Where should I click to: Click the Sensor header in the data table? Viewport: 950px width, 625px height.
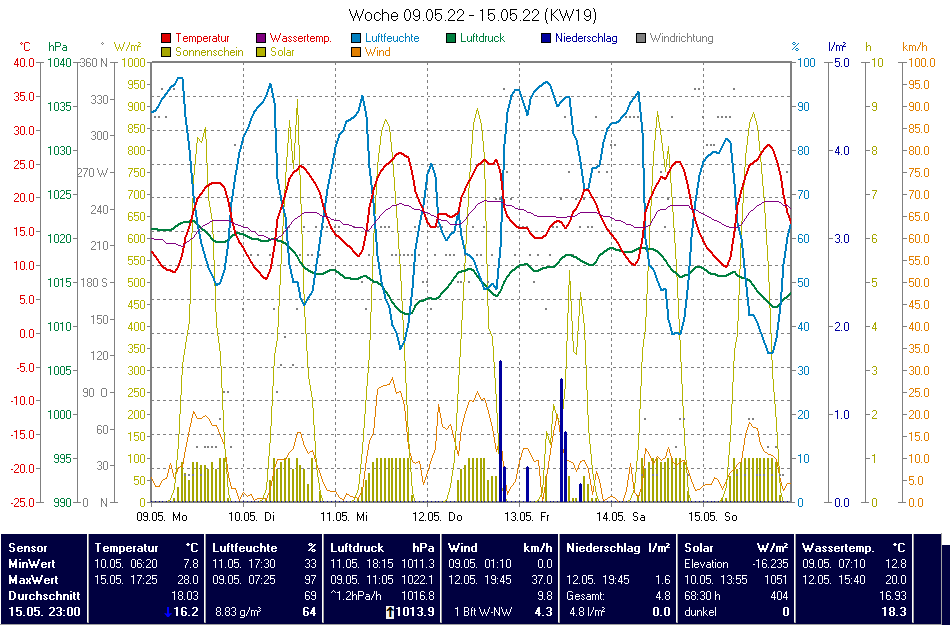pyautogui.click(x=27, y=547)
